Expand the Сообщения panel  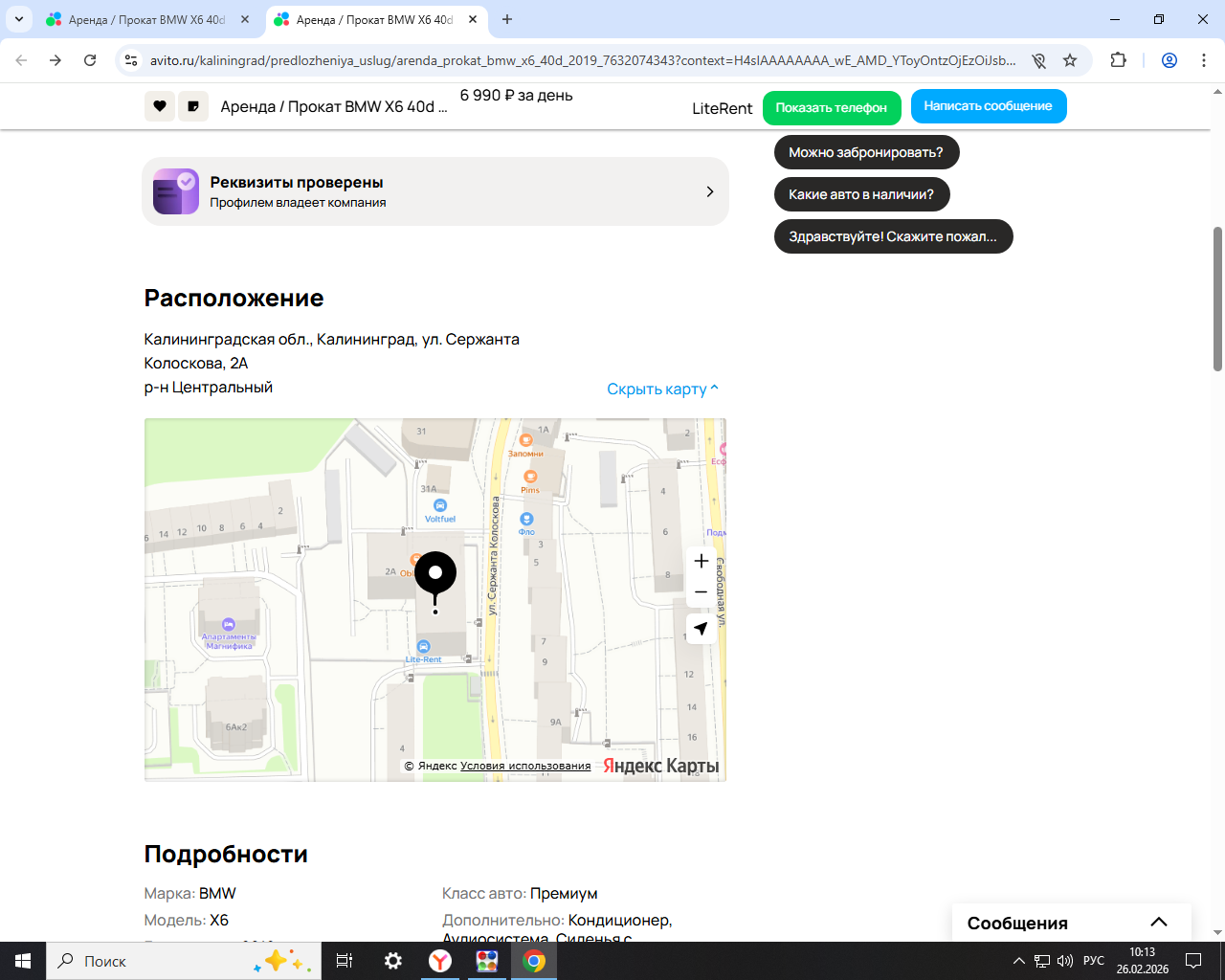1158,923
